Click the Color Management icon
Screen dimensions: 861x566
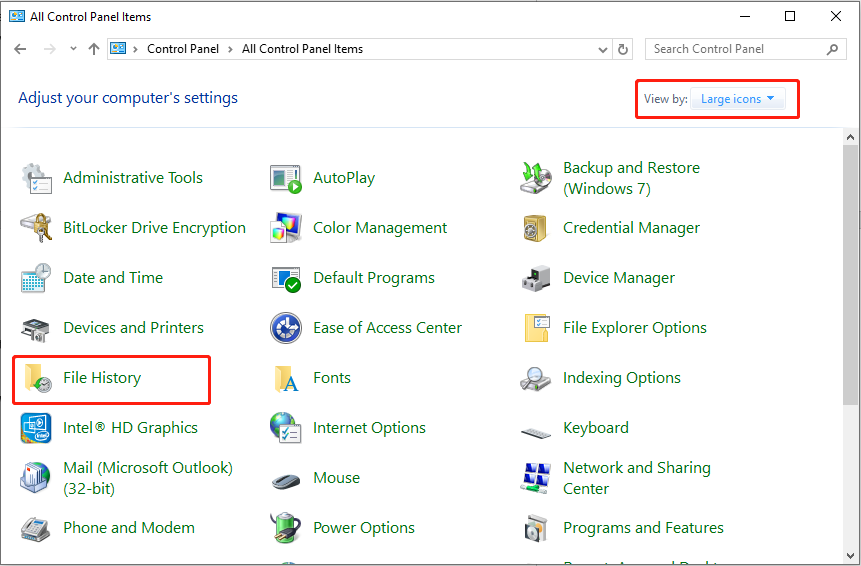click(x=286, y=228)
